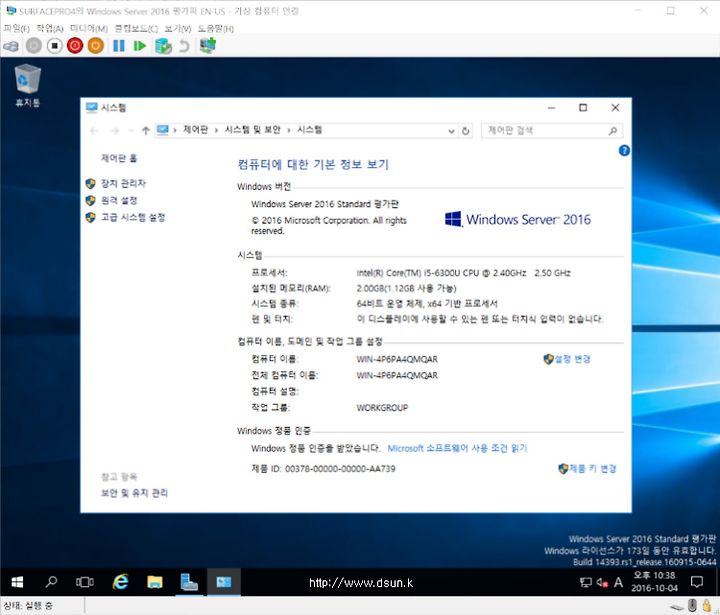
Task: Click 설정 변경 link
Action: (x=572, y=359)
